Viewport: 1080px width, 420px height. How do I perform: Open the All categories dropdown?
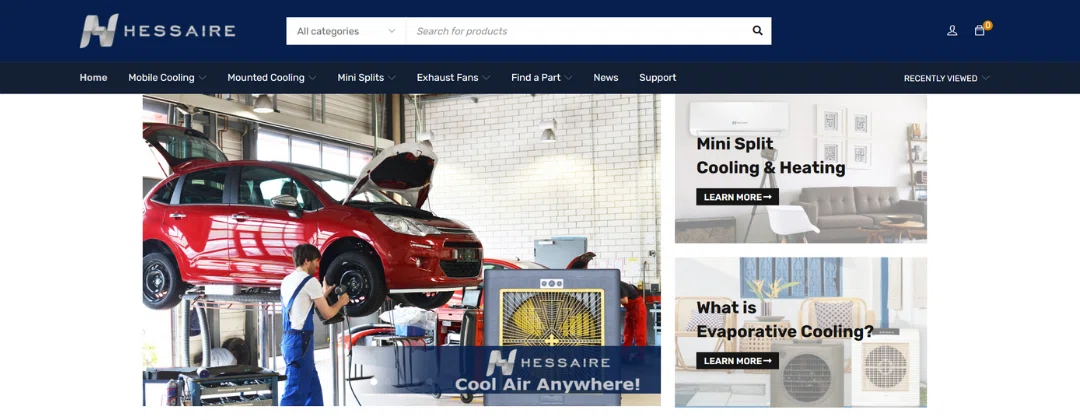pos(346,31)
